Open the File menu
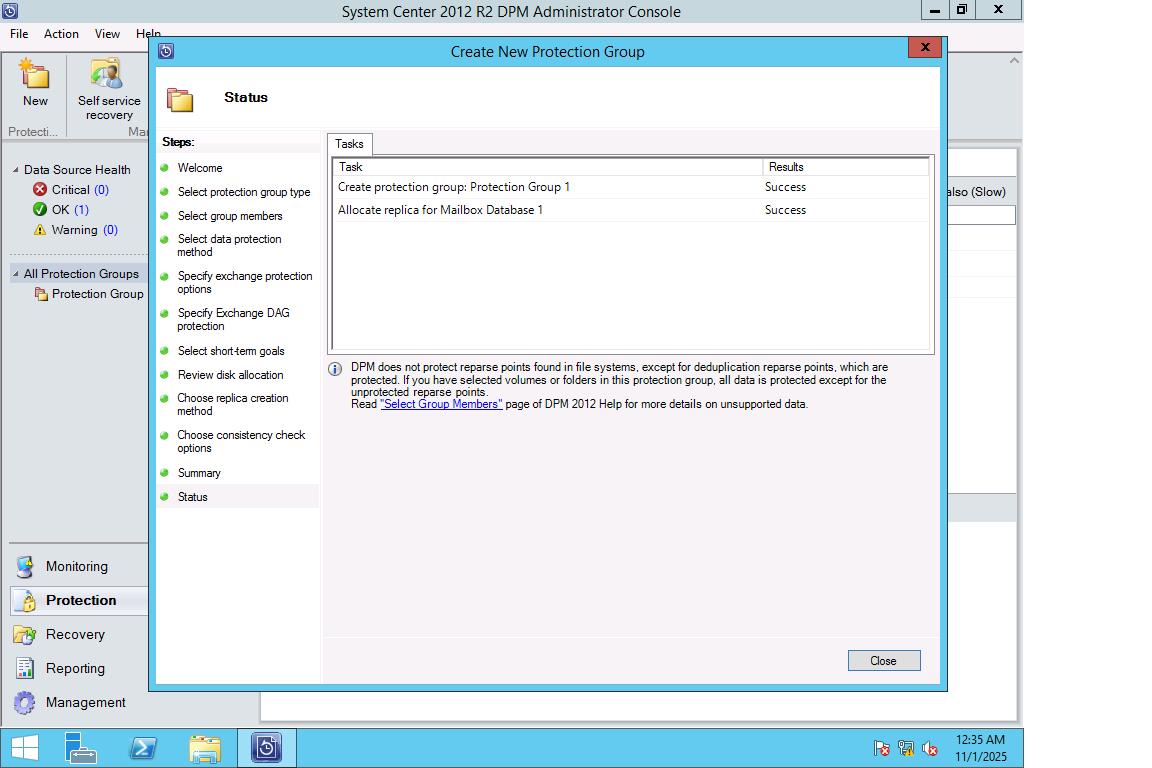Viewport: 1152px width, 768px height. pyautogui.click(x=19, y=34)
